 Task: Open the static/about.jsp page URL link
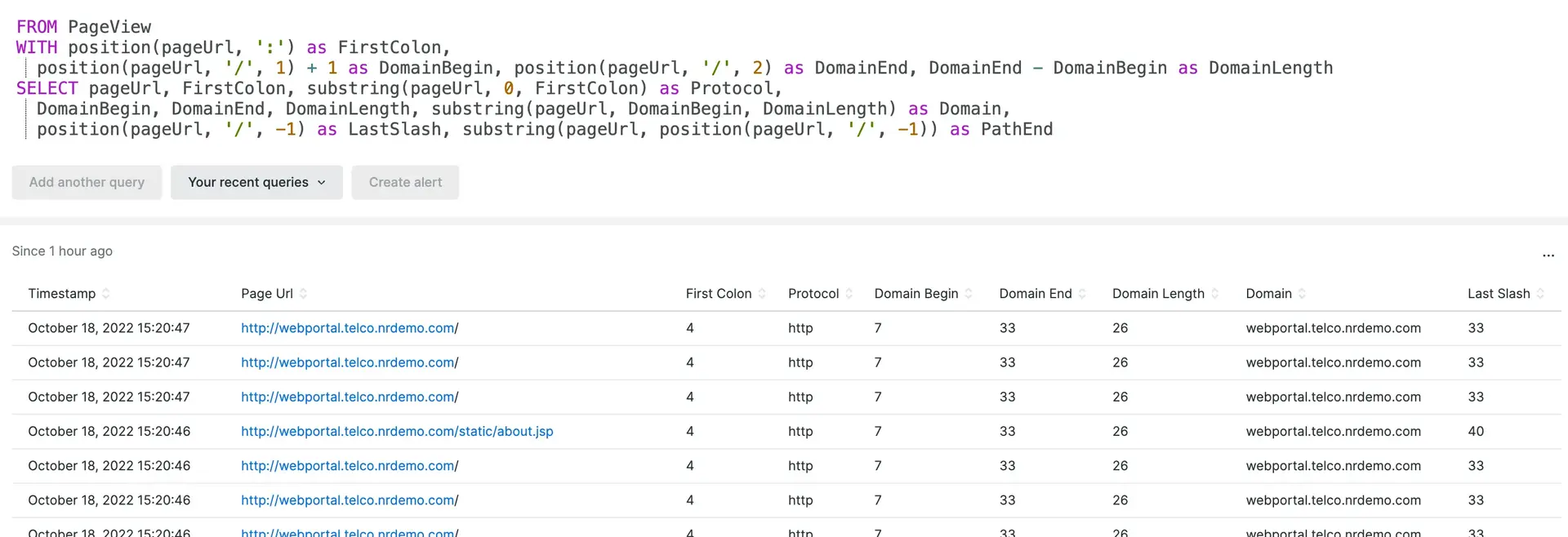(x=397, y=431)
